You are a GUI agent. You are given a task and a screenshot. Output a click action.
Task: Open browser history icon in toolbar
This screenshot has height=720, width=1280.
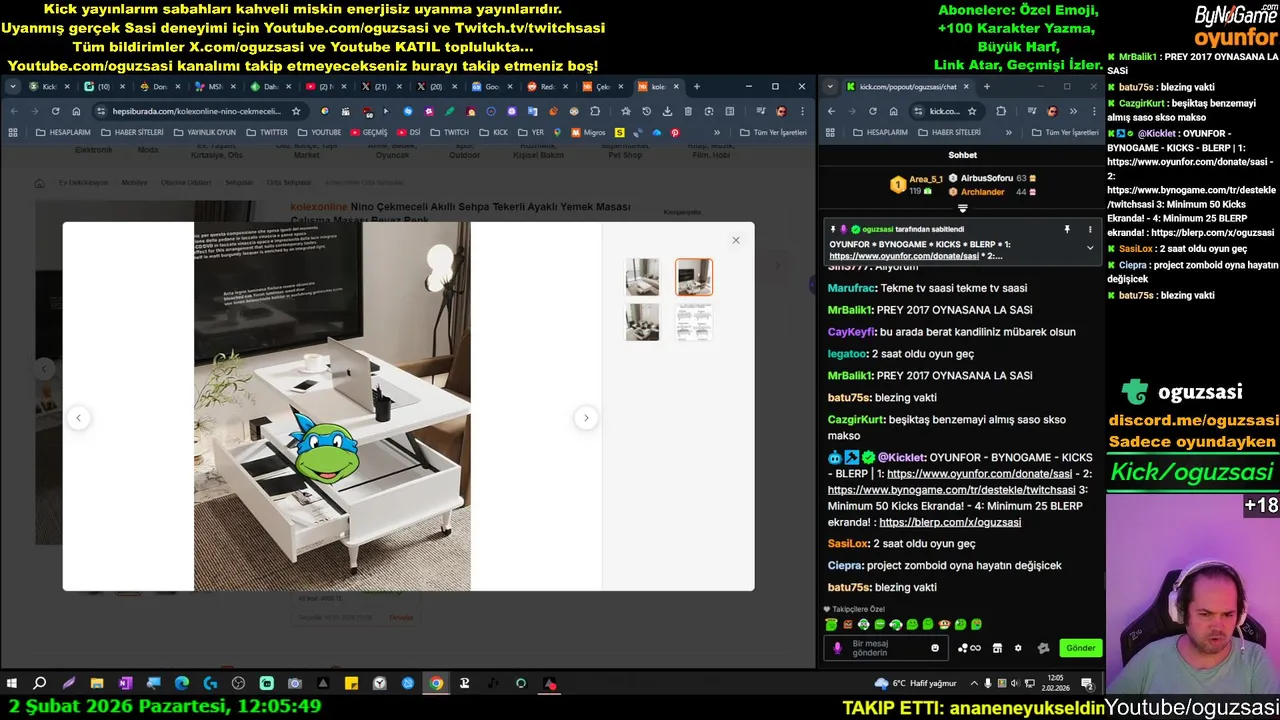pyautogui.click(x=646, y=111)
